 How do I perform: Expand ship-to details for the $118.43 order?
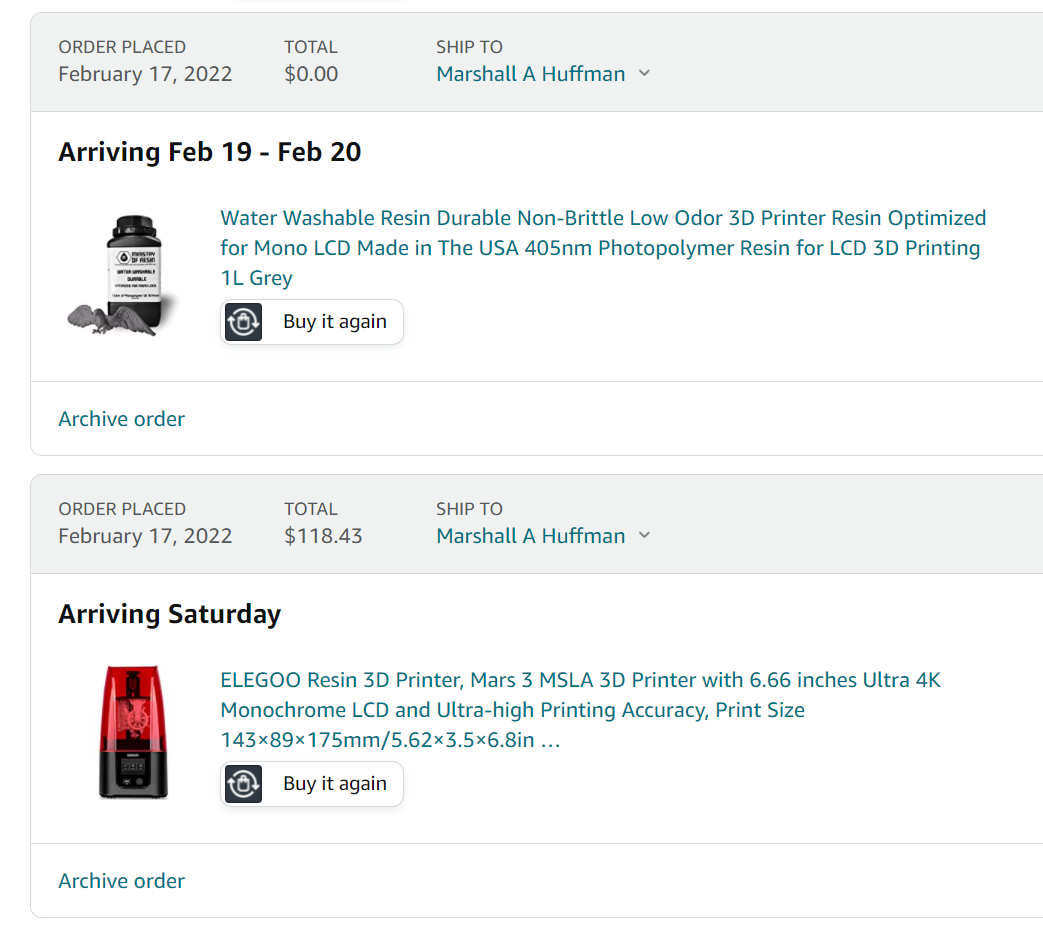tap(644, 536)
